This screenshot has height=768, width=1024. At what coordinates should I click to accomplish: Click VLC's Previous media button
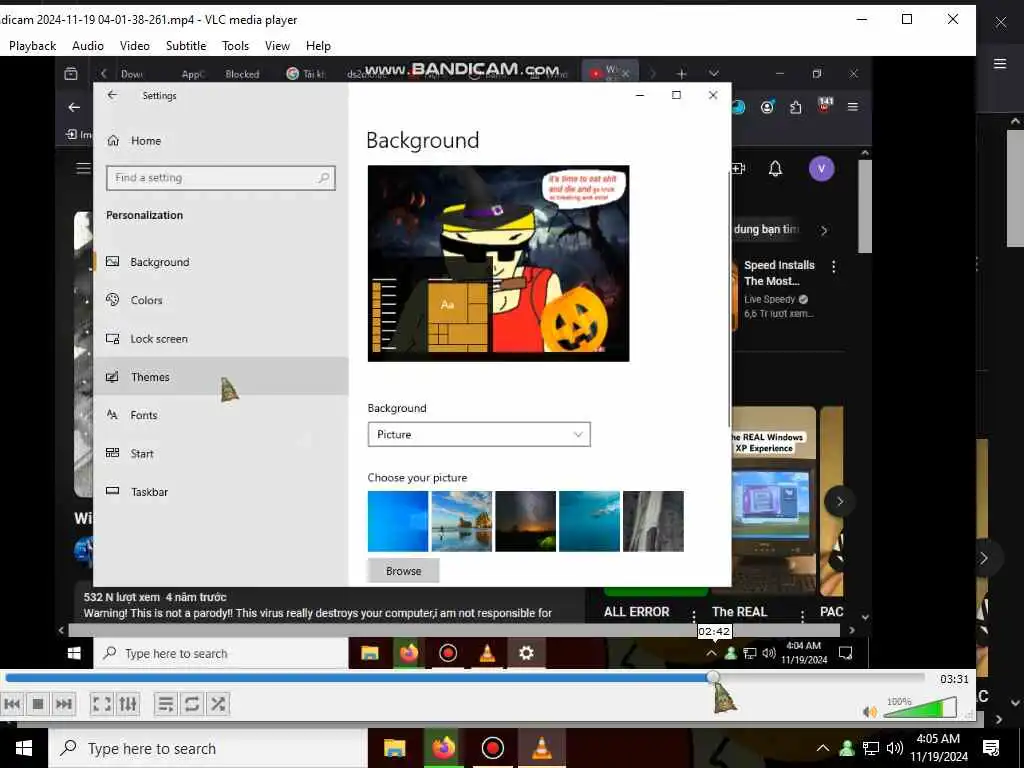pos(12,704)
